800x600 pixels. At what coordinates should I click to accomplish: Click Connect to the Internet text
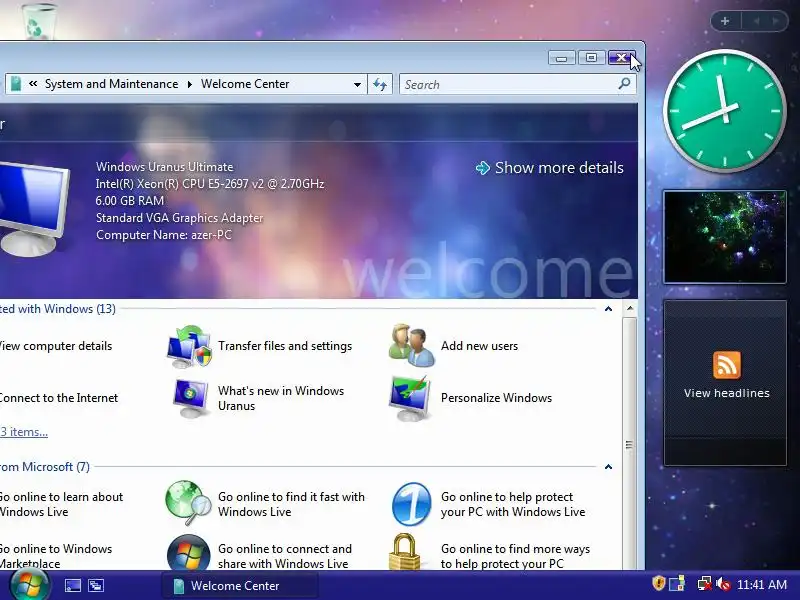tap(59, 398)
